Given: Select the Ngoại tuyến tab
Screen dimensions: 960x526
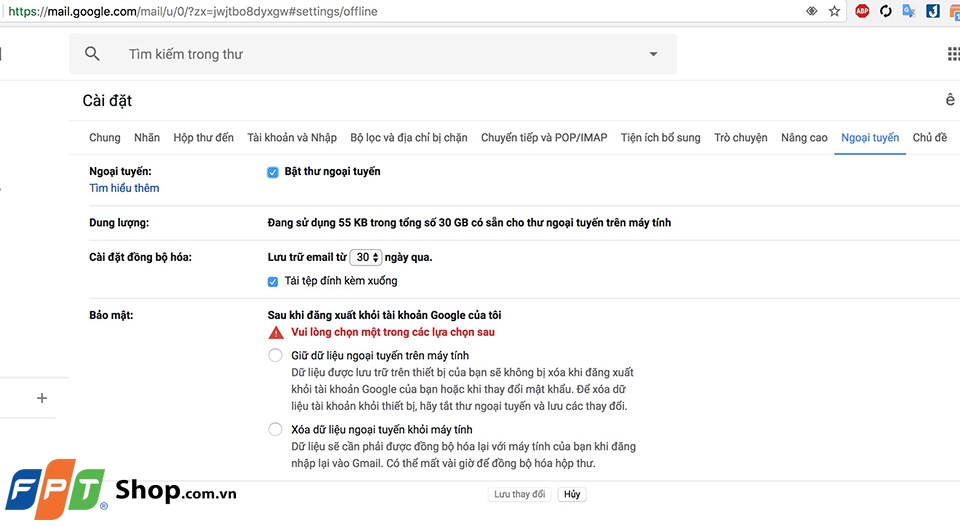Looking at the screenshot, I should (x=870, y=138).
